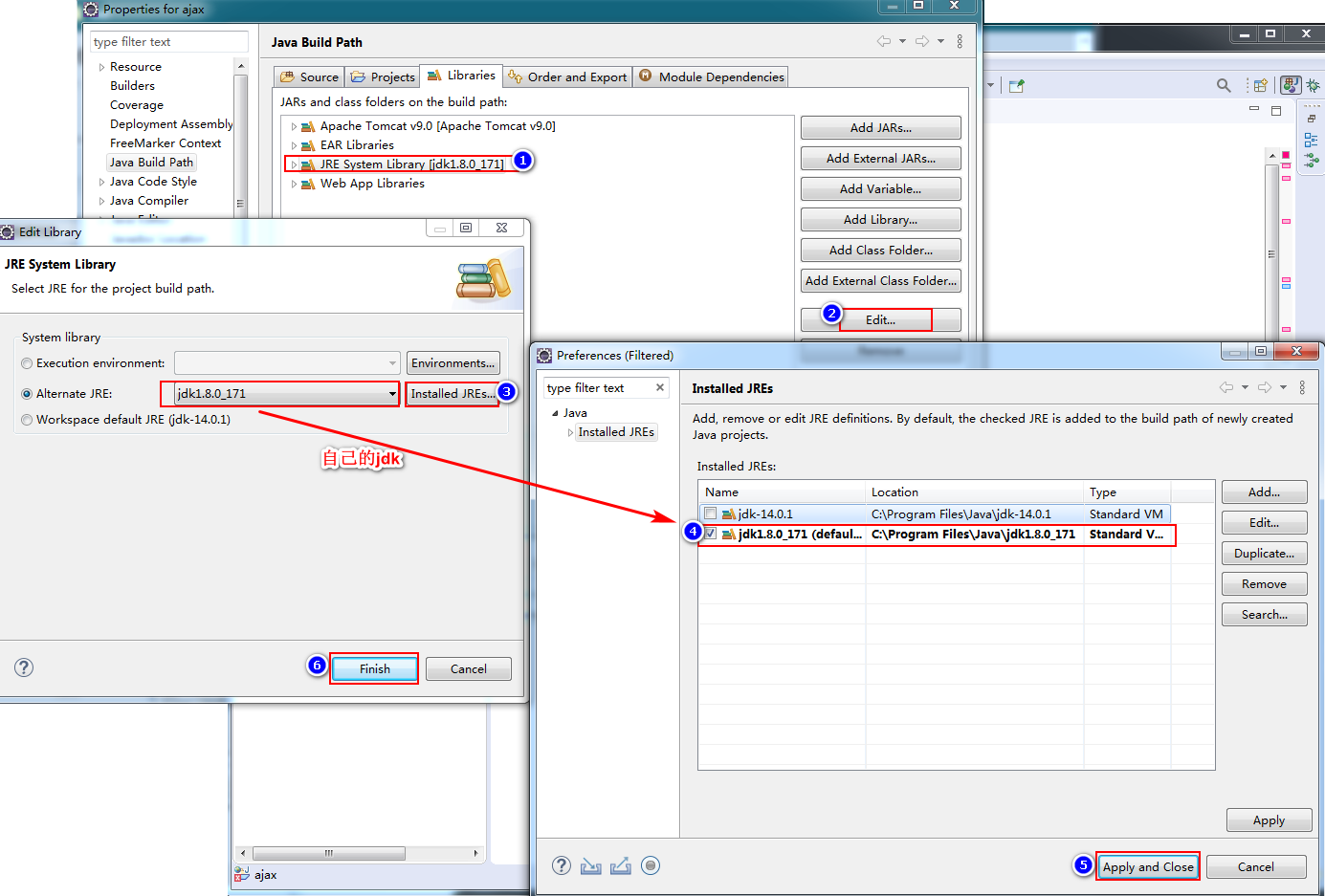This screenshot has height=896, width=1325.
Task: Select Workspace default JRE radio button
Action: coord(27,420)
